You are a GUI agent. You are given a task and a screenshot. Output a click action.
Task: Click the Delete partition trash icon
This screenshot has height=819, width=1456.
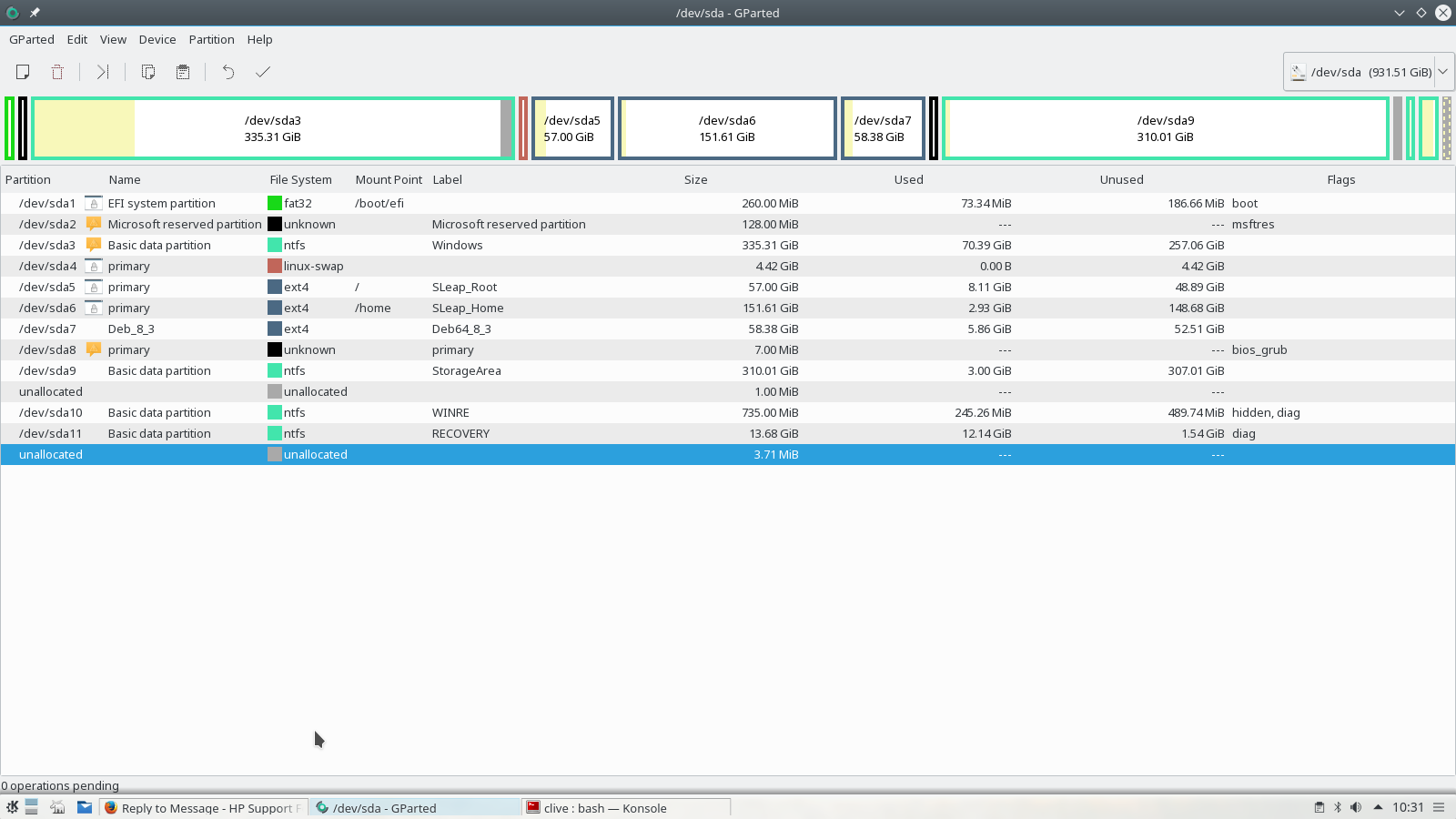point(57,72)
